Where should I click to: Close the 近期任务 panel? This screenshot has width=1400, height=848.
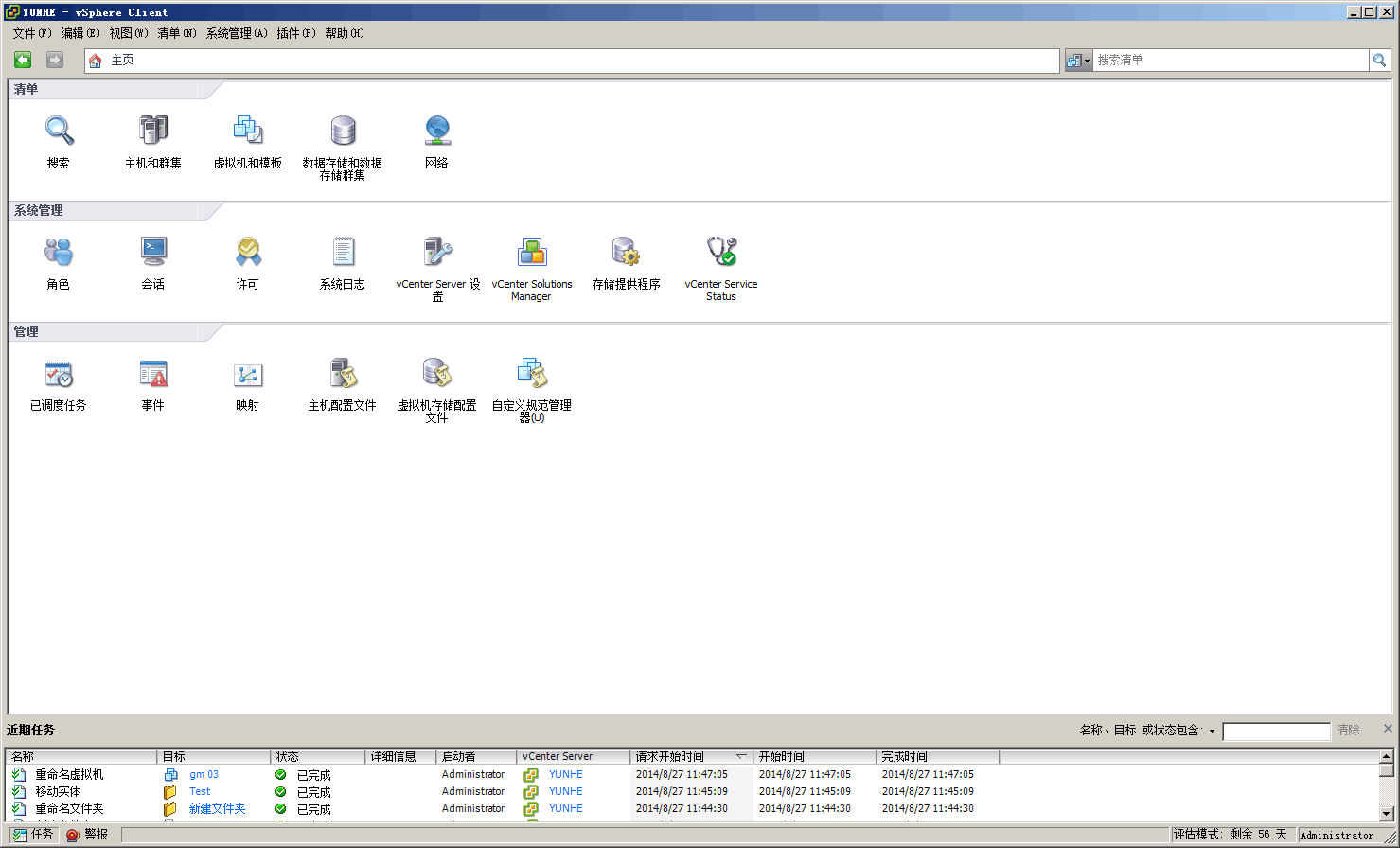(1388, 729)
